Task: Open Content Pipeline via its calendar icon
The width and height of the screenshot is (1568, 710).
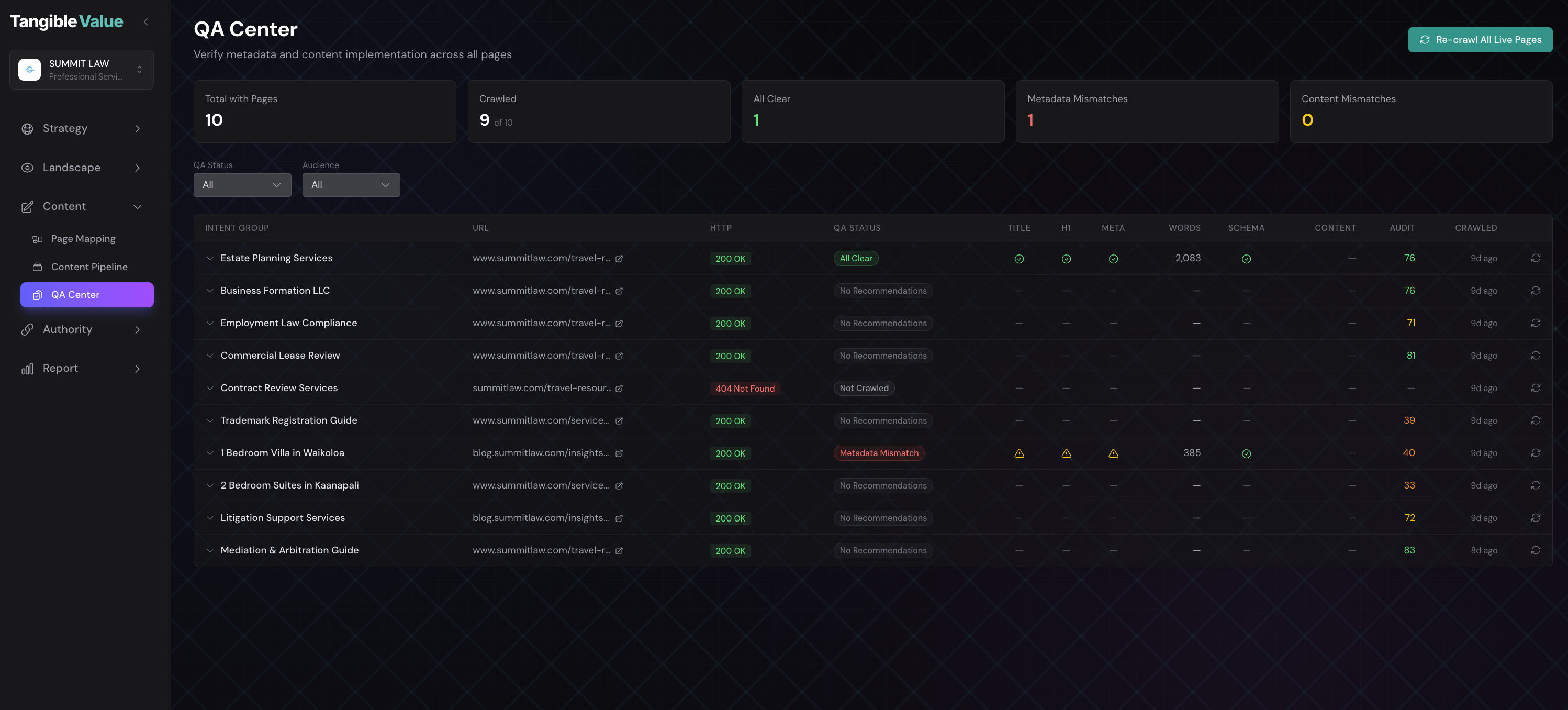Action: [37, 267]
